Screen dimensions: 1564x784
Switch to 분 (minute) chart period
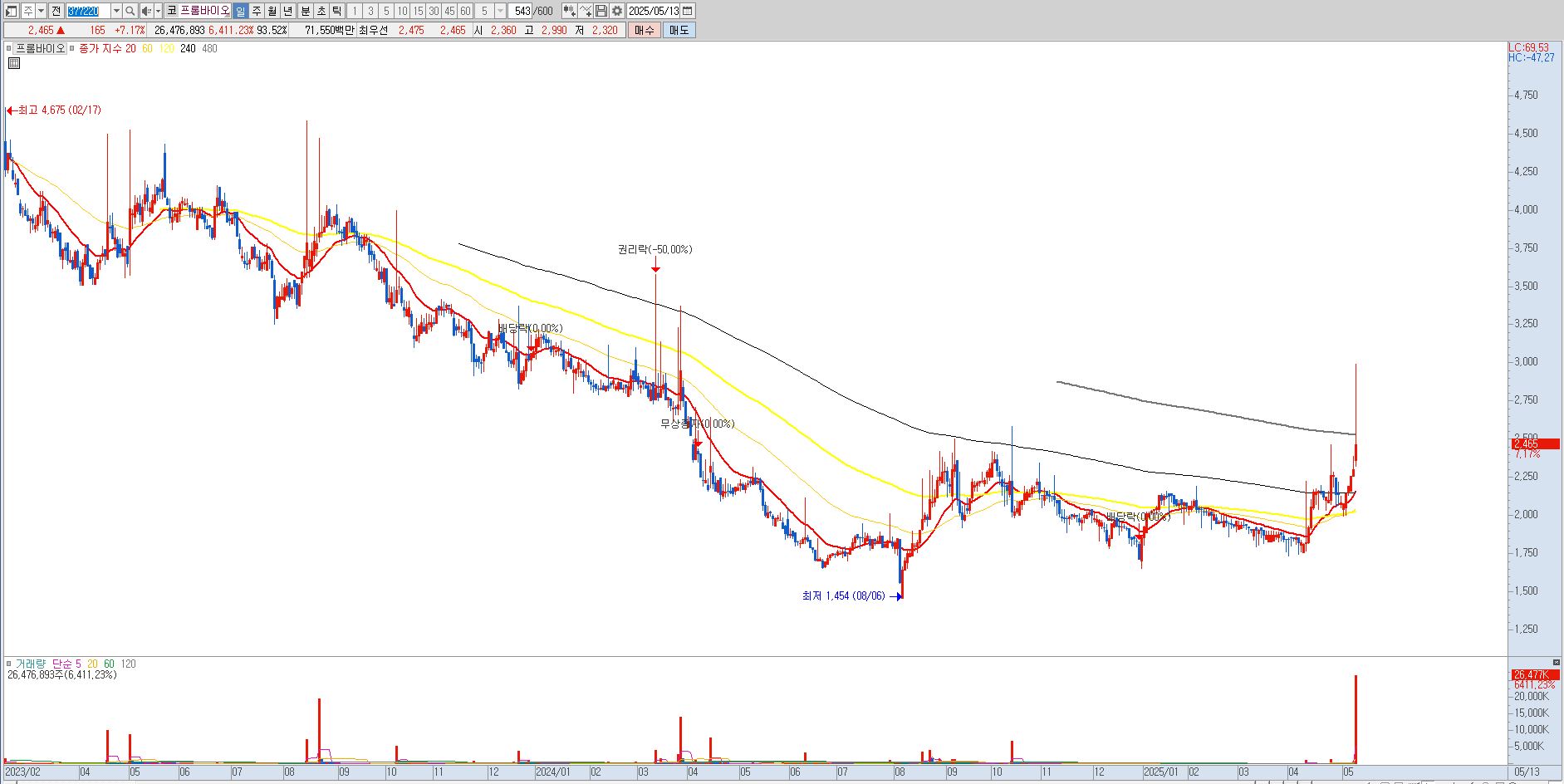point(305,11)
